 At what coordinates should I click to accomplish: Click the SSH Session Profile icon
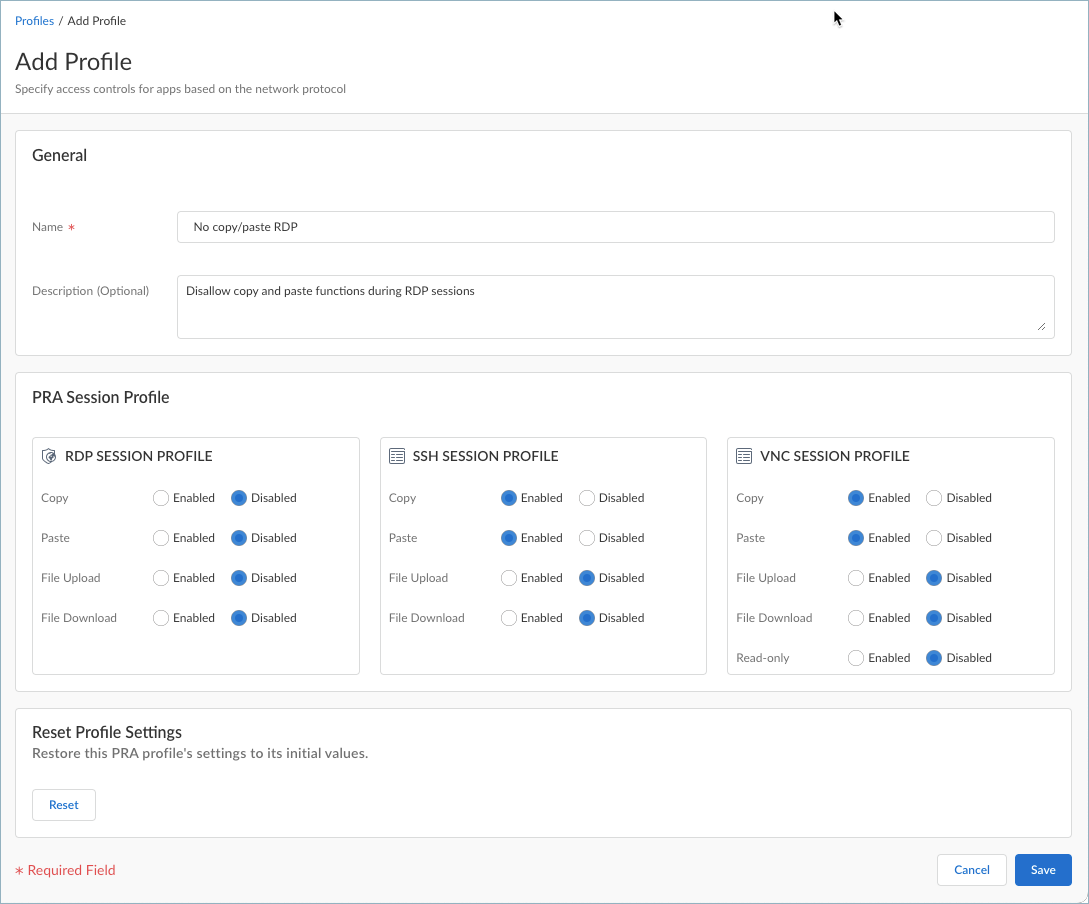(x=396, y=455)
